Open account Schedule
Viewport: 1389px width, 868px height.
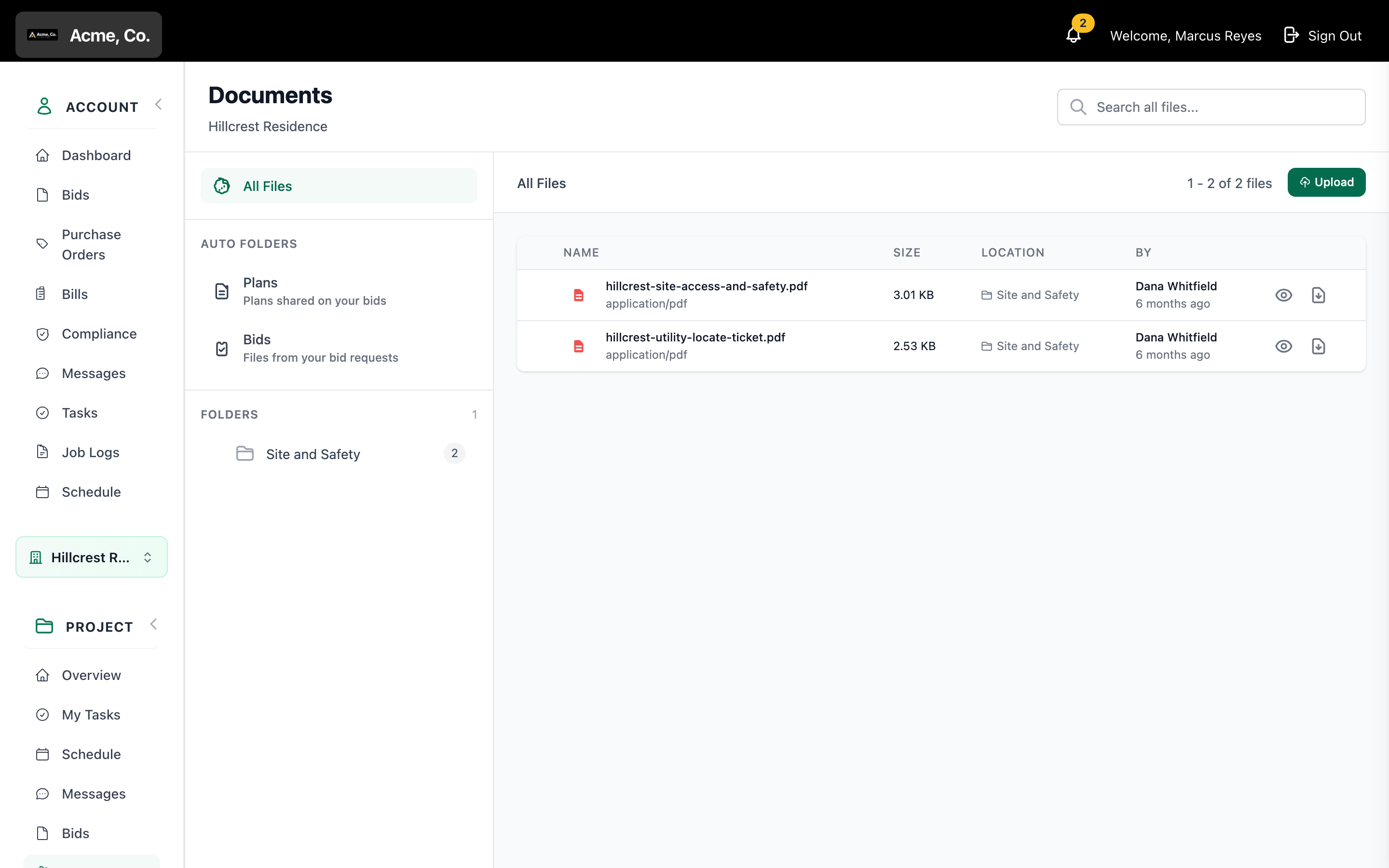(x=92, y=492)
